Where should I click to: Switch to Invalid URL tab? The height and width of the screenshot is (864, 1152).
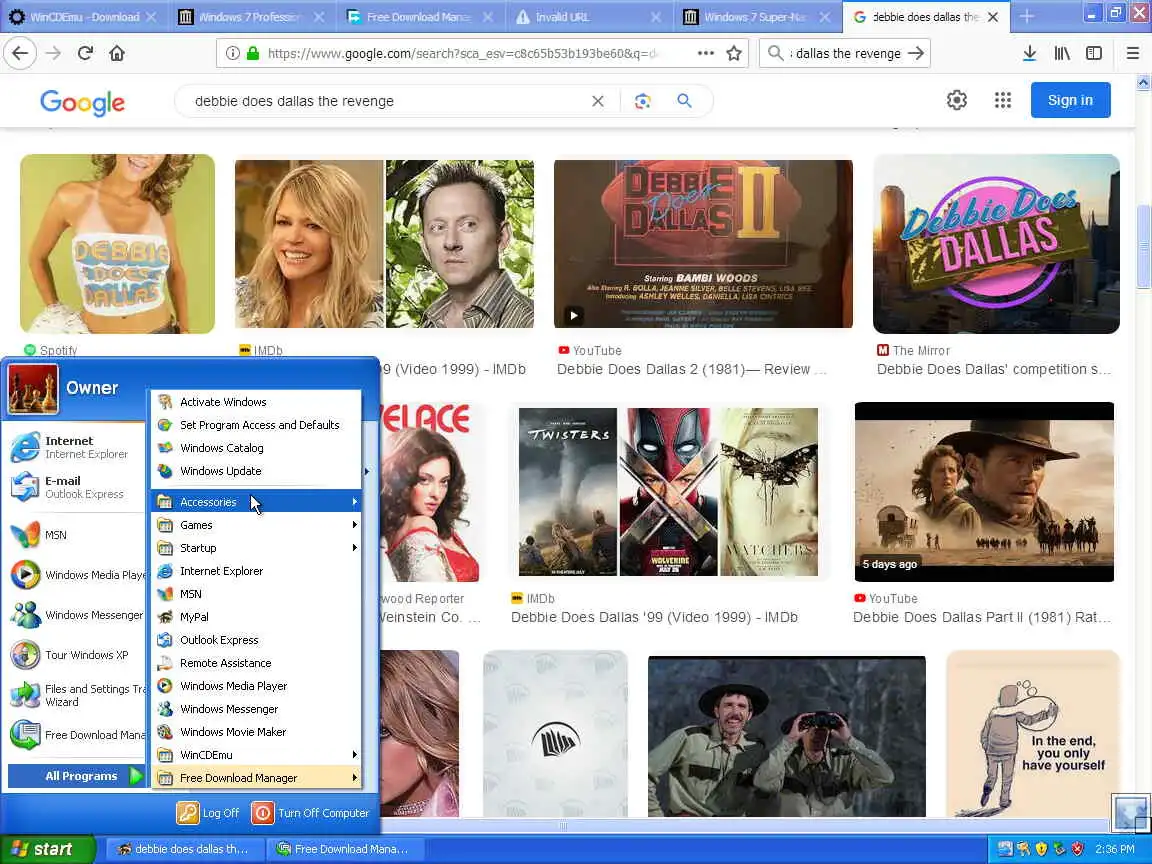pyautogui.click(x=588, y=17)
